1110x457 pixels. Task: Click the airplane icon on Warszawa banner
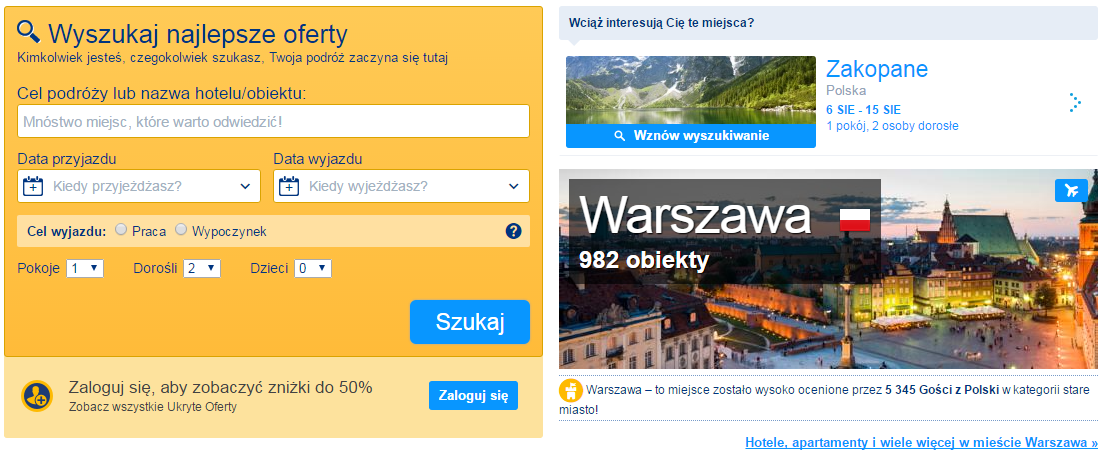pos(1071,190)
